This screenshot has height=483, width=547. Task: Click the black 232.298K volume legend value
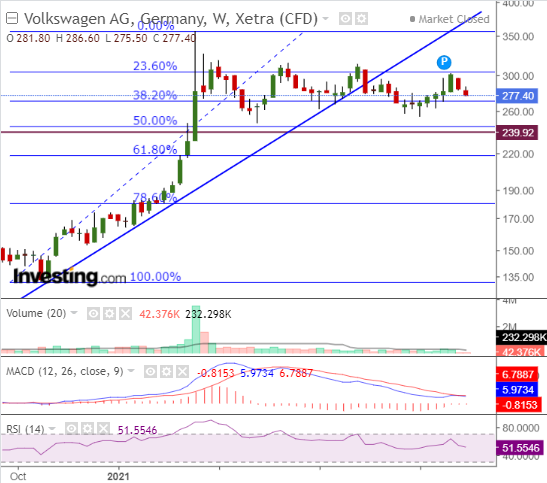(208, 315)
